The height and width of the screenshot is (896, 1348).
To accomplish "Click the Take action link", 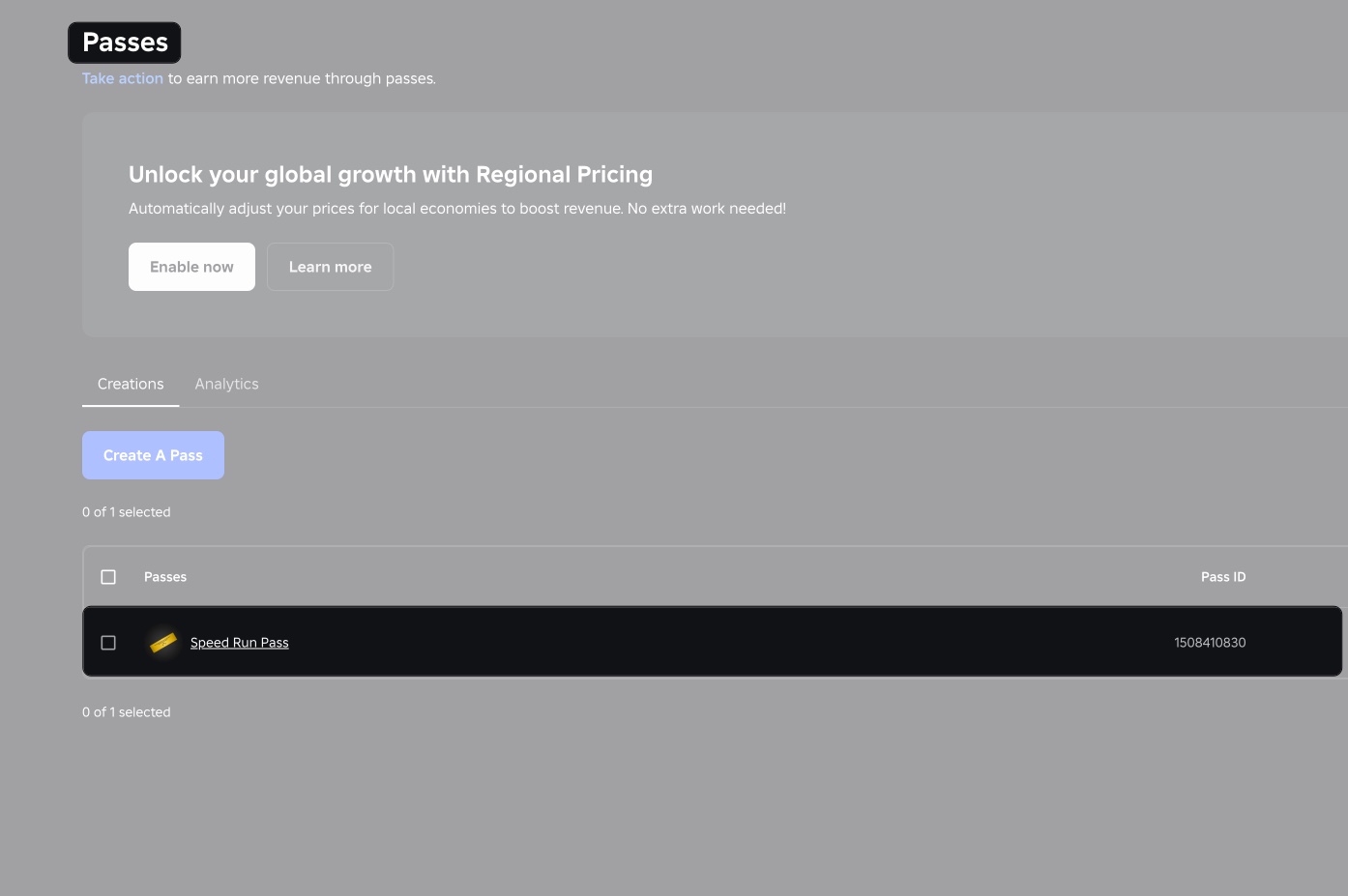I will pos(122,78).
